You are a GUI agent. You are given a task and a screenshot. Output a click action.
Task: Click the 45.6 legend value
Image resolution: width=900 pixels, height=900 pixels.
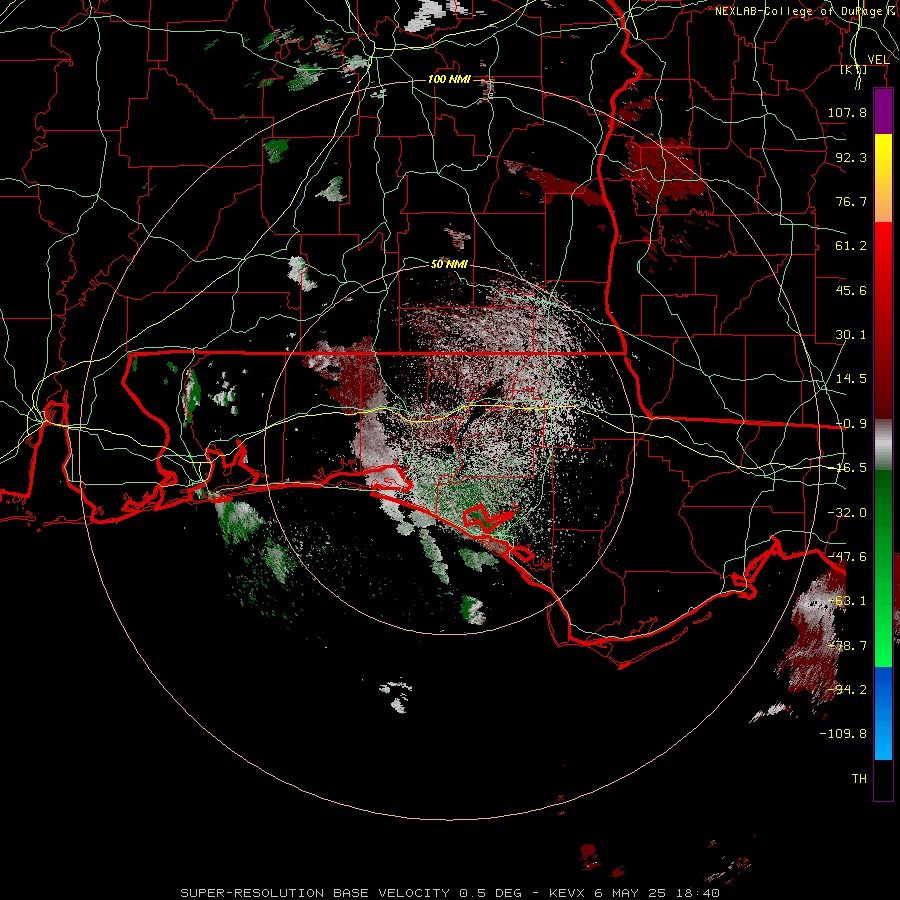pos(851,290)
